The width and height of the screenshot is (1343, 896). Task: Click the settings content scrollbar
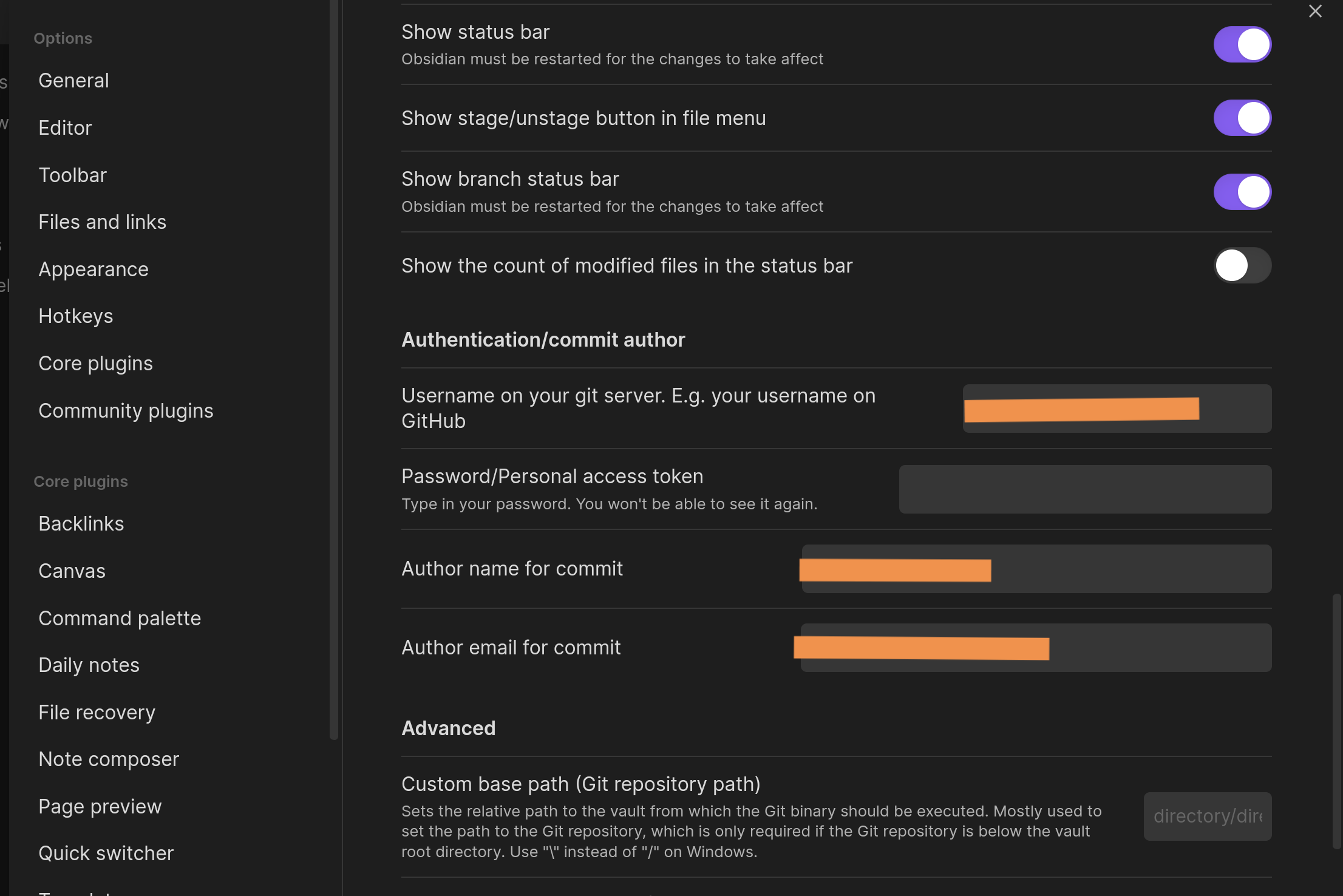point(1336,721)
